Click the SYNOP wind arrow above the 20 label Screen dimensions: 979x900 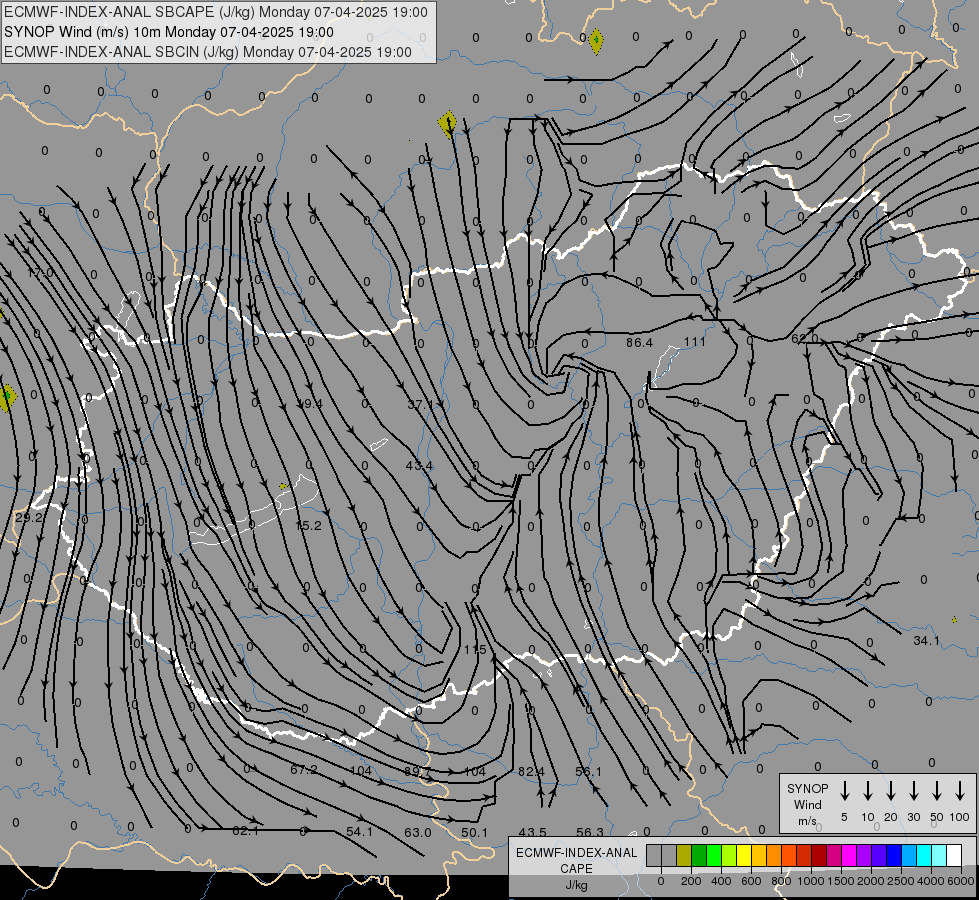pos(891,791)
